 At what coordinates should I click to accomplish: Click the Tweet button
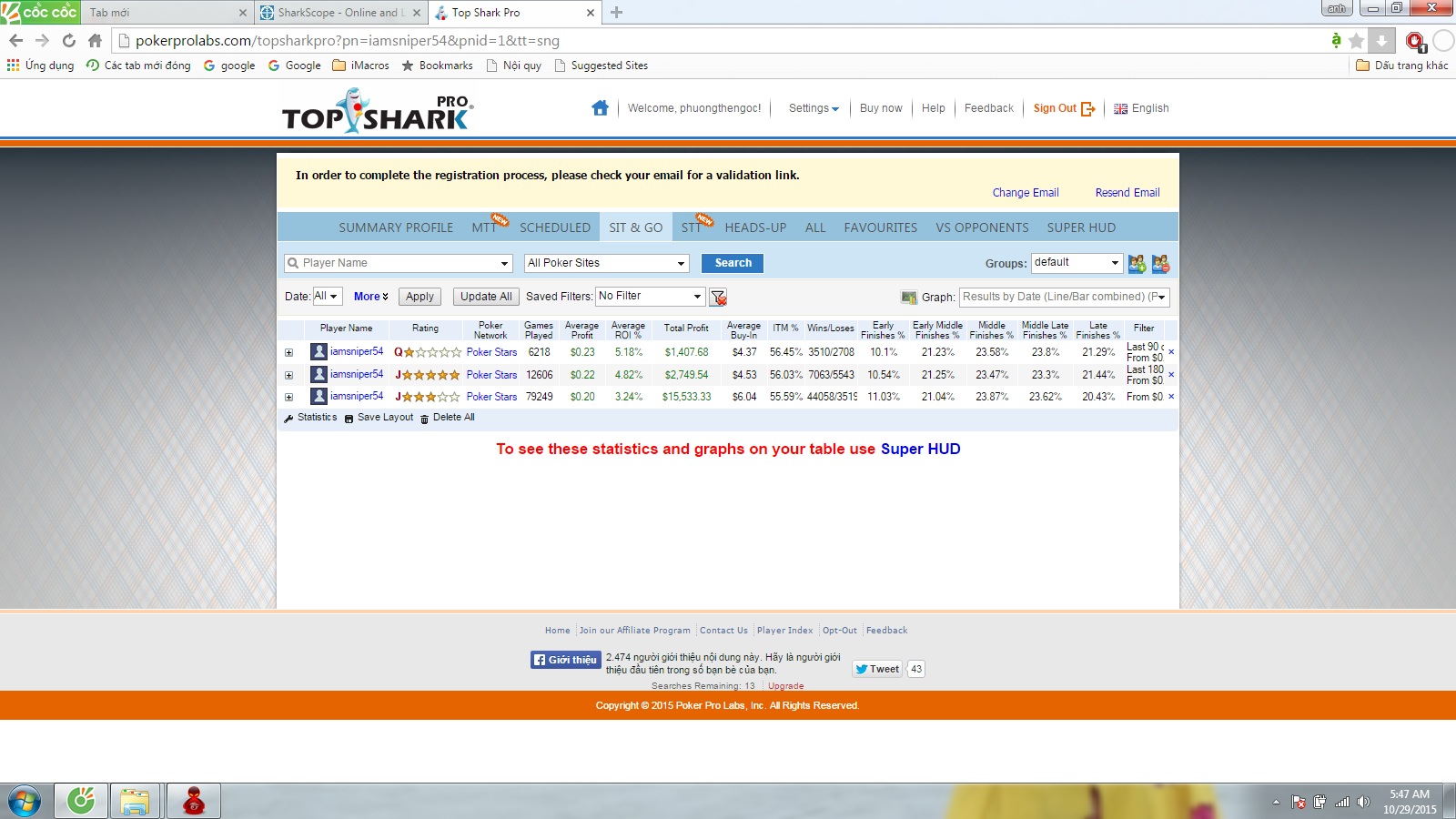click(877, 669)
